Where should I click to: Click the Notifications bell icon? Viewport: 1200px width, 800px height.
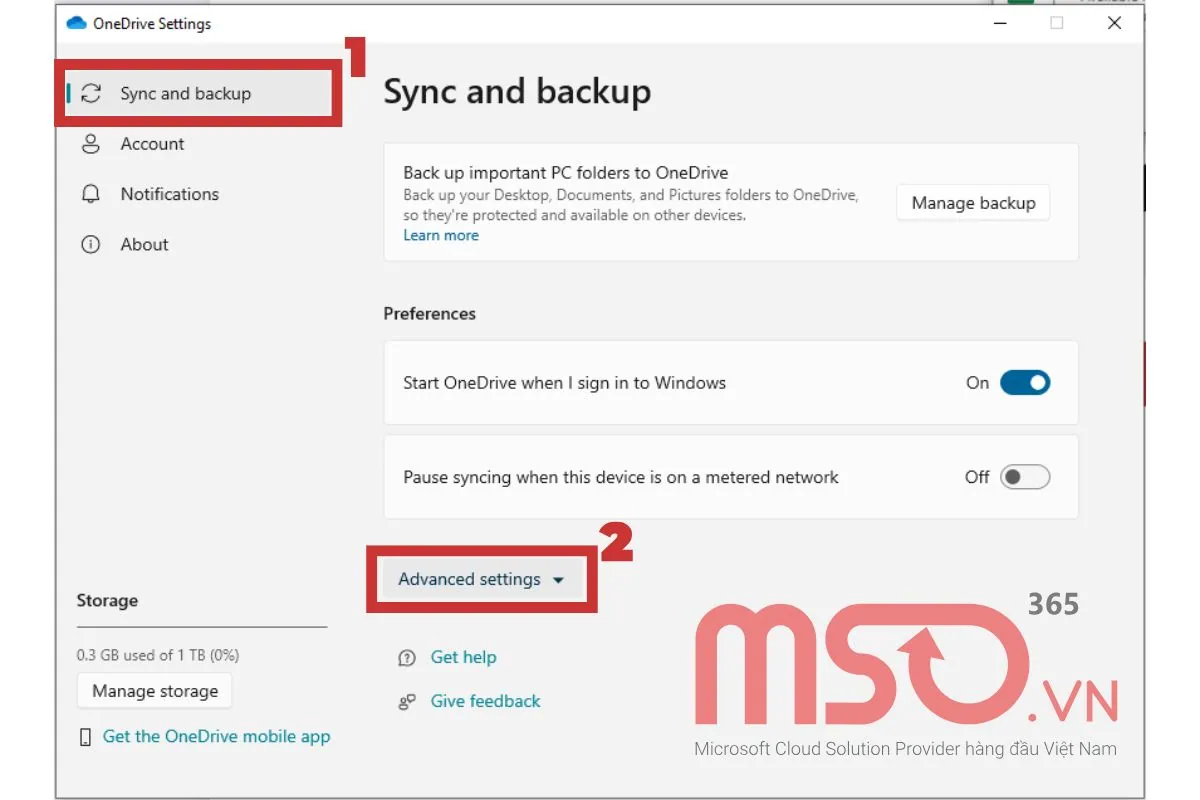click(x=91, y=194)
